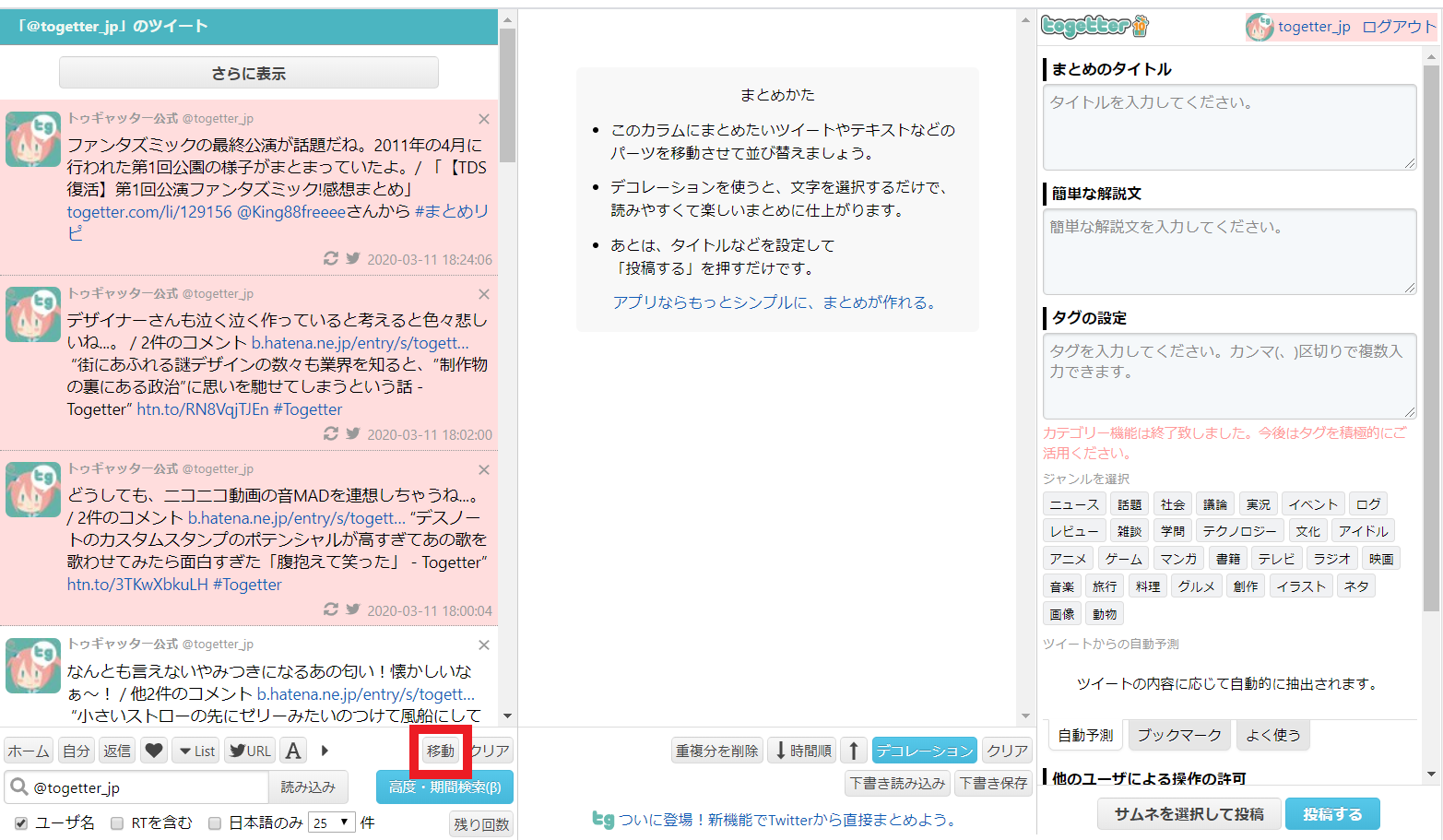Screen dimensions: 1443x840
Task: Uncheck the ユーザ名 checkbox
Action: point(21,822)
